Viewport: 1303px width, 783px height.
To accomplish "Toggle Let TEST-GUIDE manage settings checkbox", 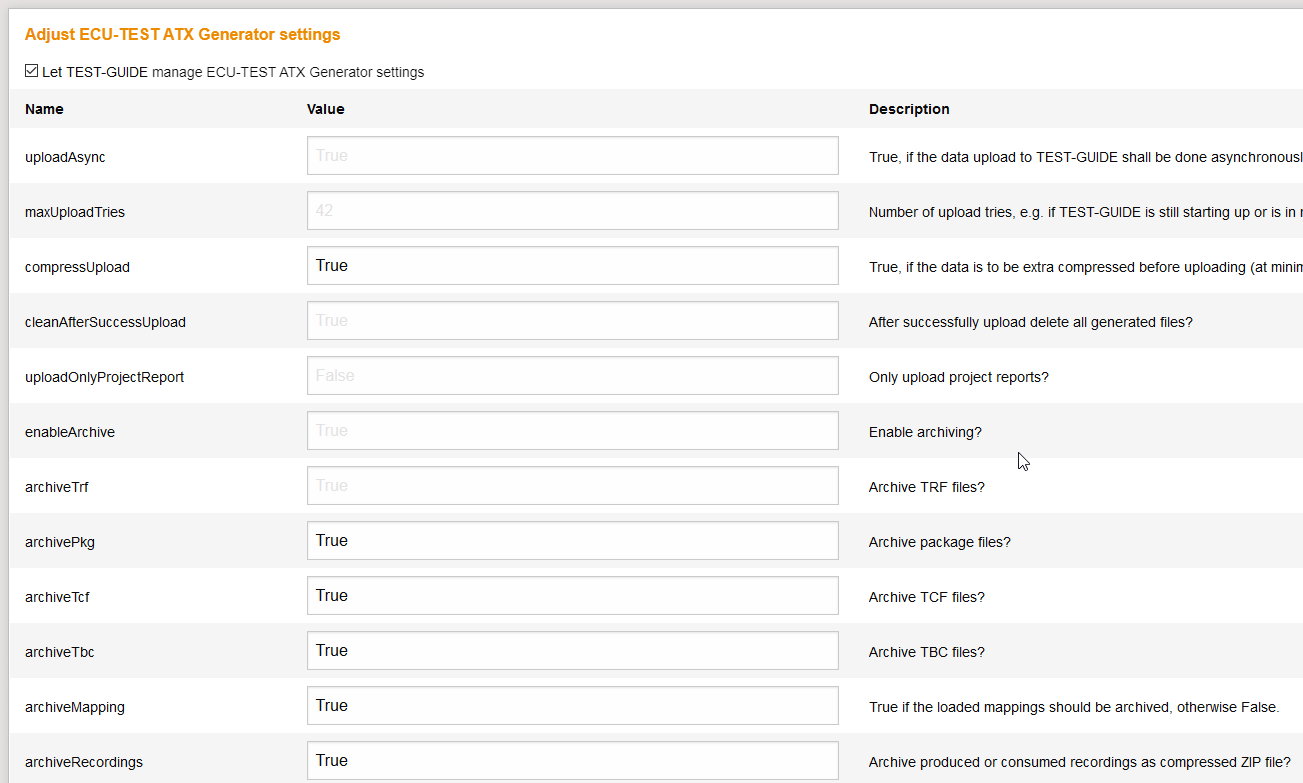I will pos(32,71).
